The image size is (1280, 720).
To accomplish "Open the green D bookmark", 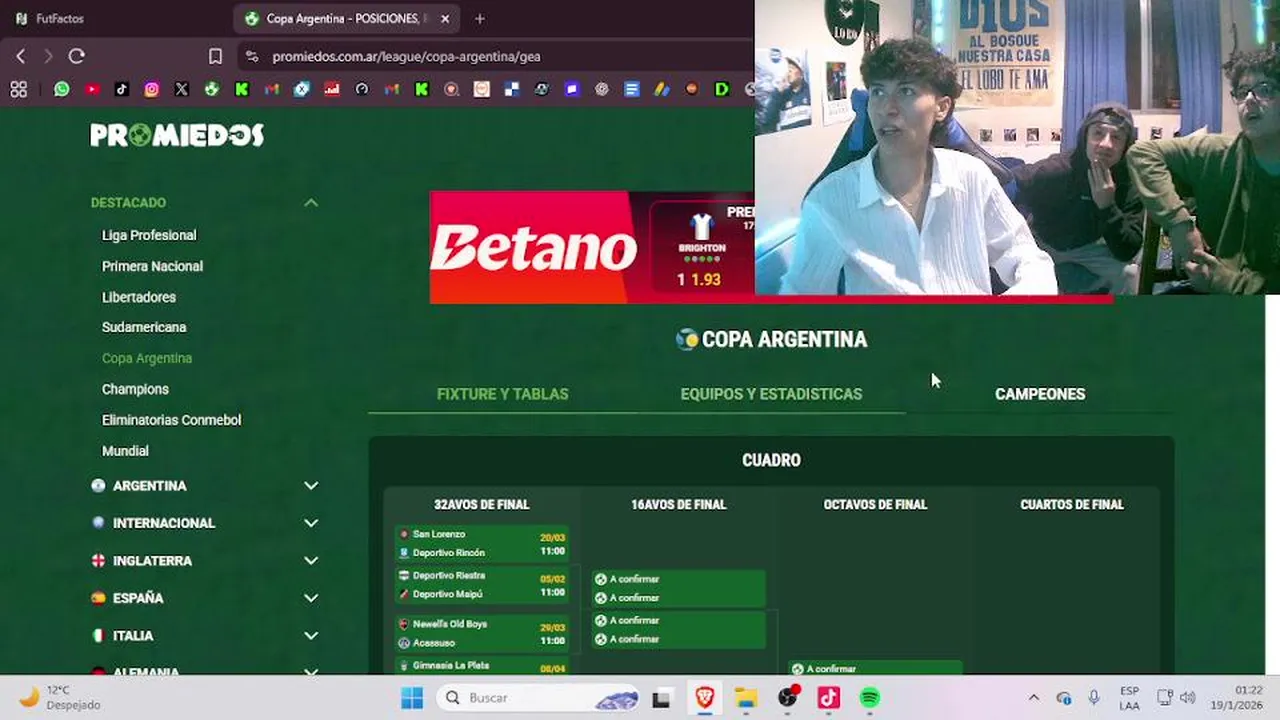I will (722, 89).
